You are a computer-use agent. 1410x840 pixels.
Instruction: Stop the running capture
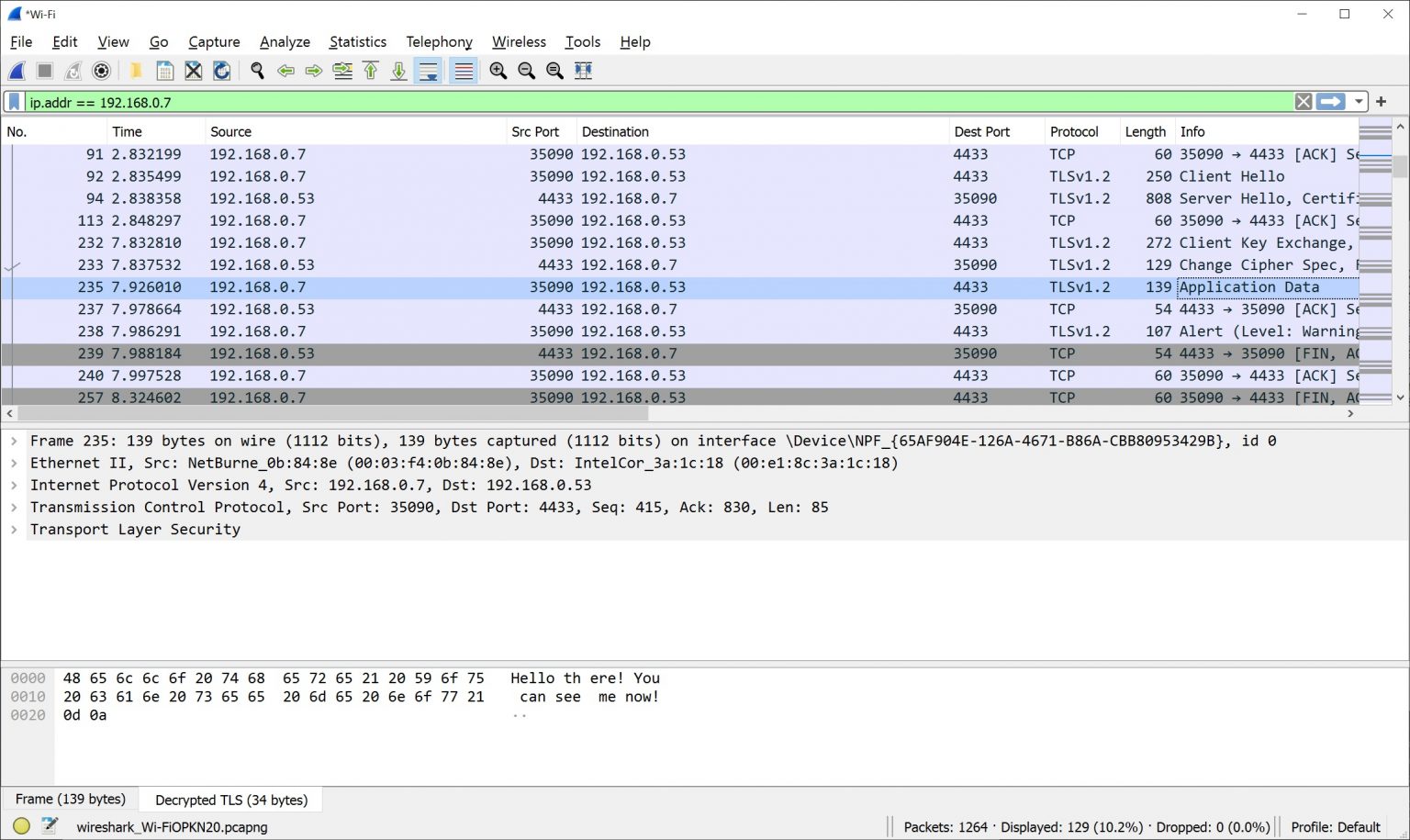[x=44, y=71]
